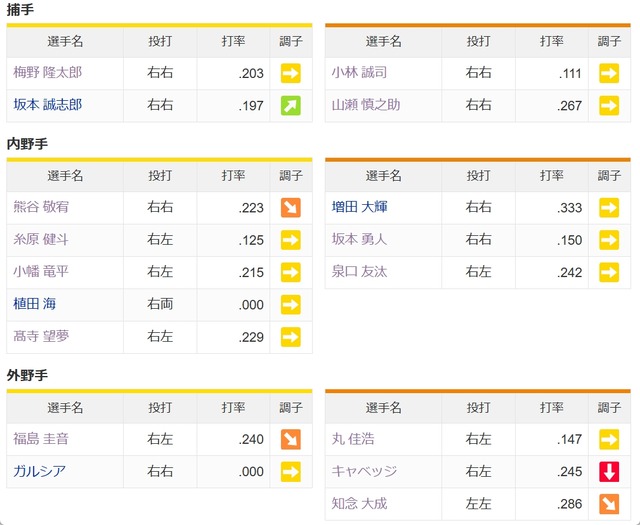
Task: Click the yellow condition arrow for ガルシア
Action: [291, 472]
